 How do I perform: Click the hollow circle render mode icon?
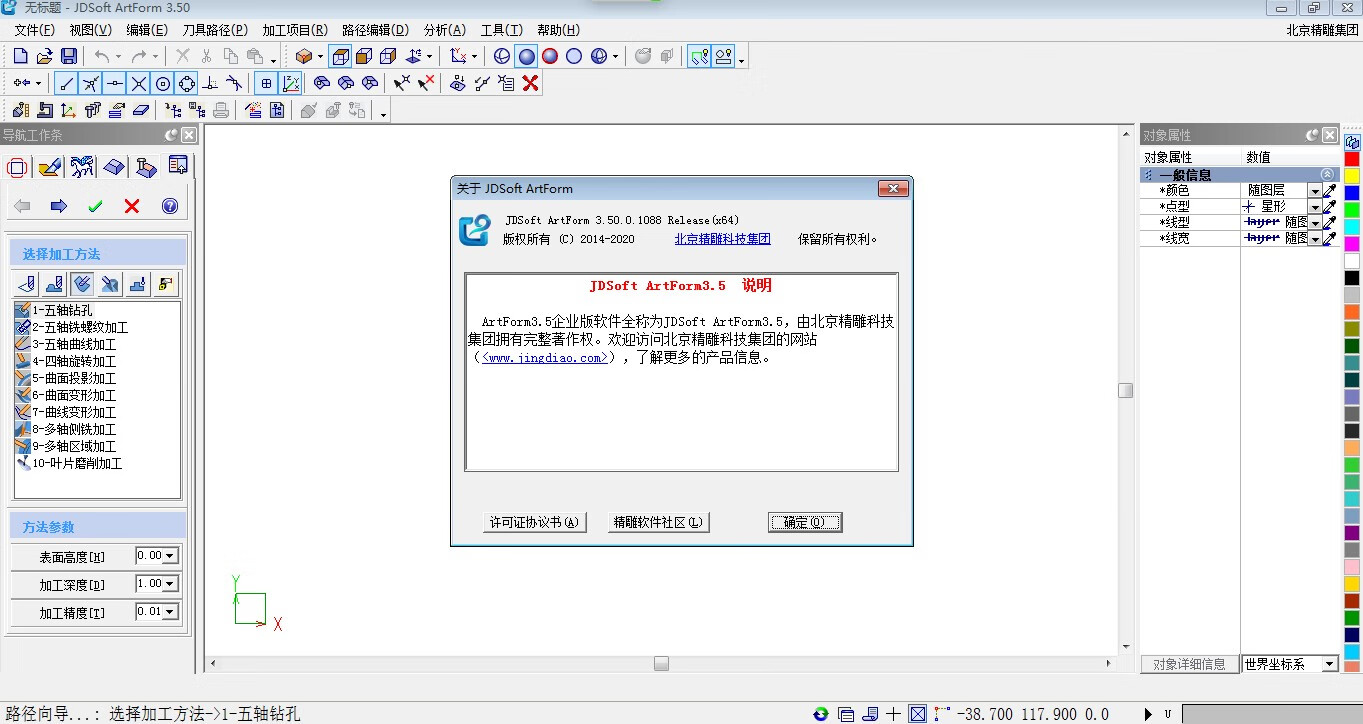pos(574,57)
